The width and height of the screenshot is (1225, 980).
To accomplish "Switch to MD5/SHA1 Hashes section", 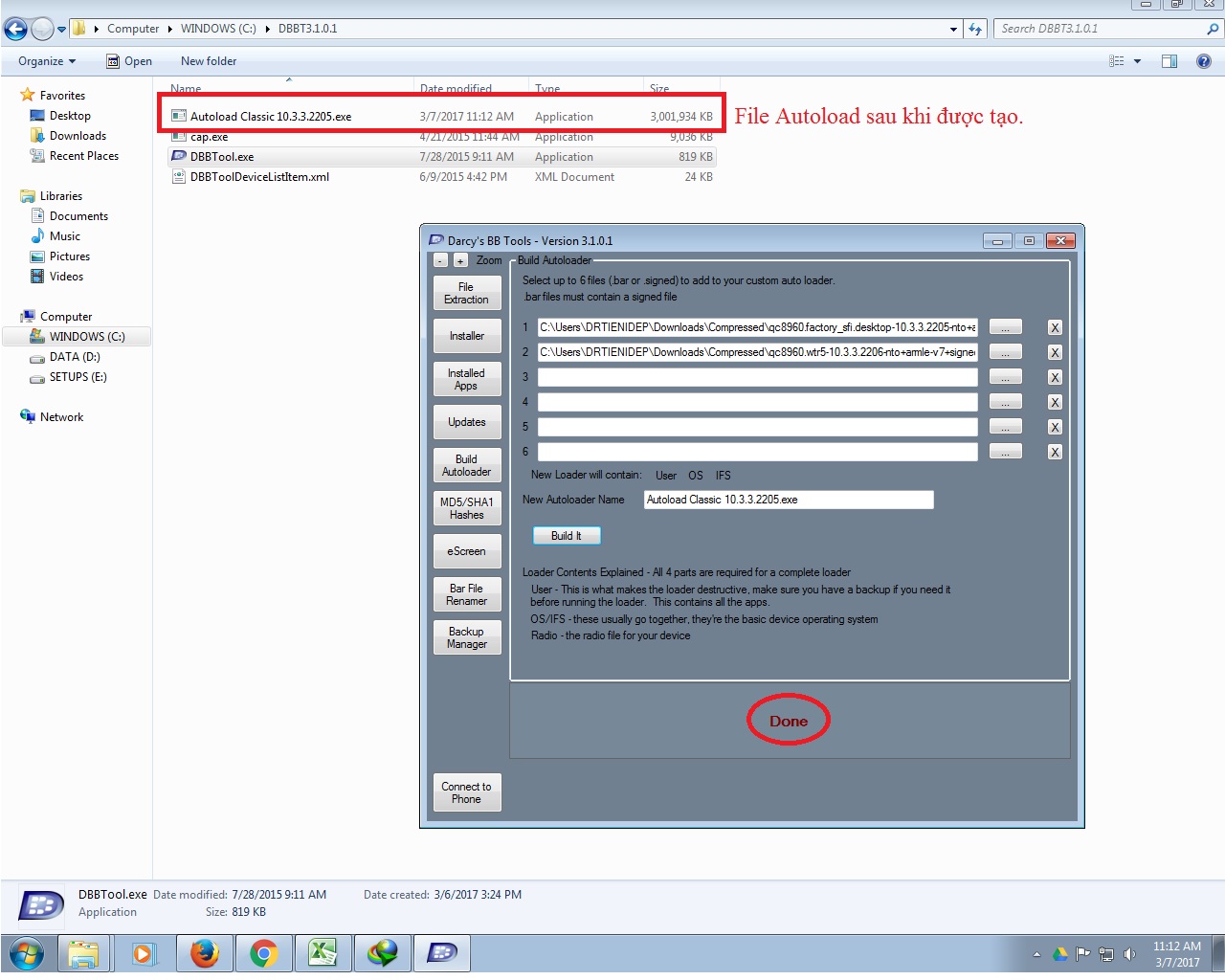I will [x=466, y=508].
